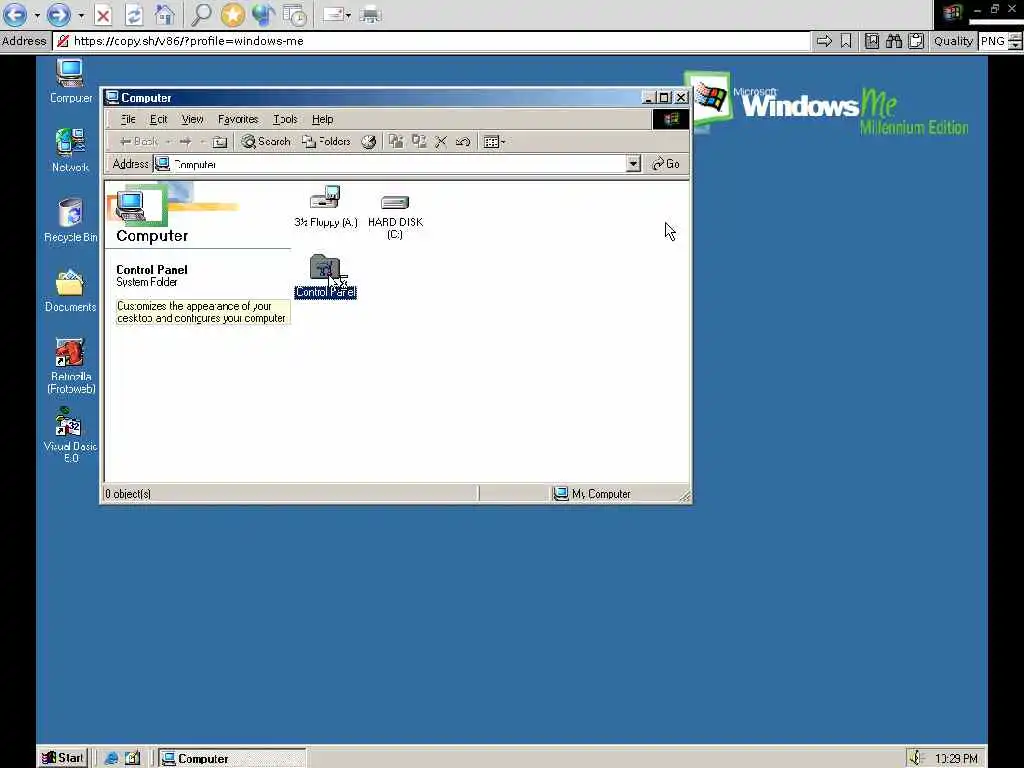
Task: Click the clock in system tray
Action: 956,759
